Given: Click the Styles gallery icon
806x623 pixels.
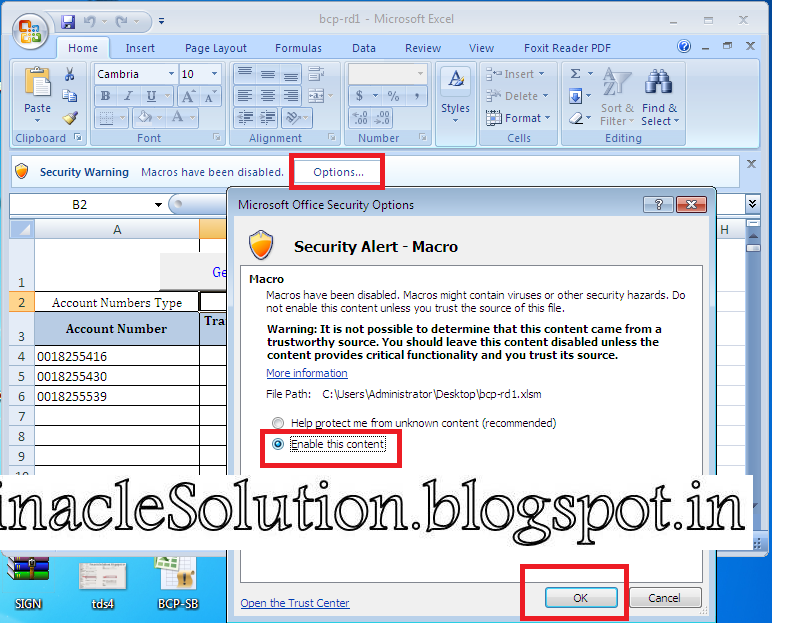Looking at the screenshot, I should pos(456,78).
